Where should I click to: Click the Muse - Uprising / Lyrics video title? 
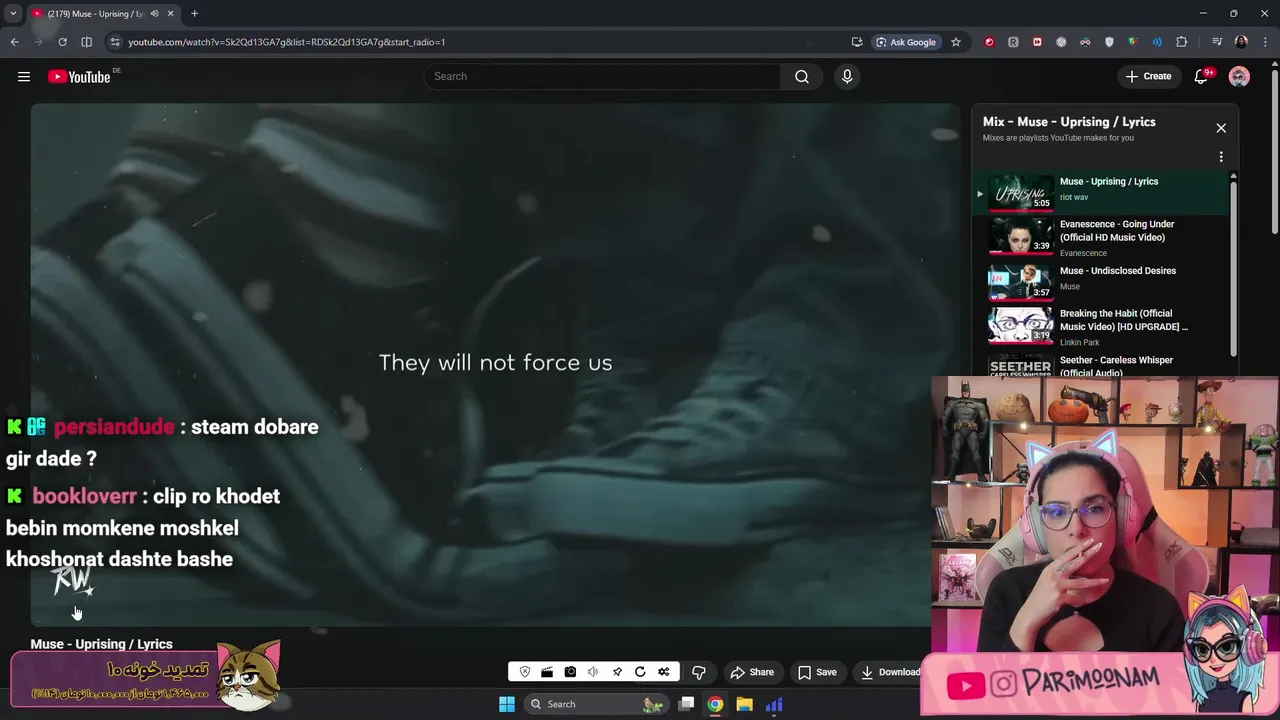click(101, 644)
